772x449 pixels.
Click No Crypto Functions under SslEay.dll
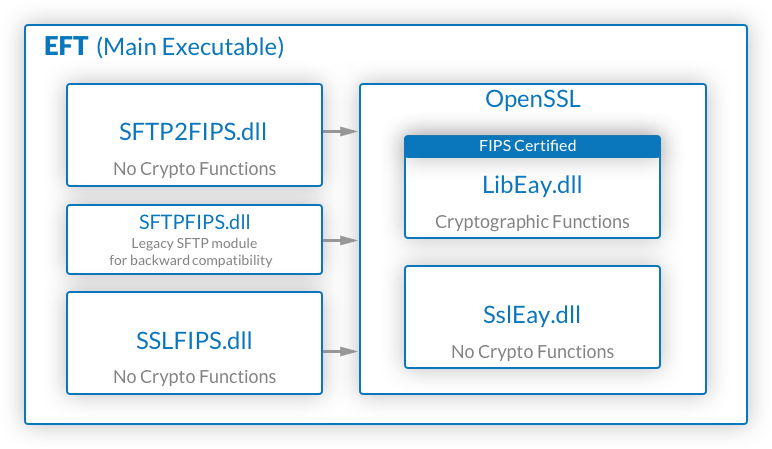point(532,352)
